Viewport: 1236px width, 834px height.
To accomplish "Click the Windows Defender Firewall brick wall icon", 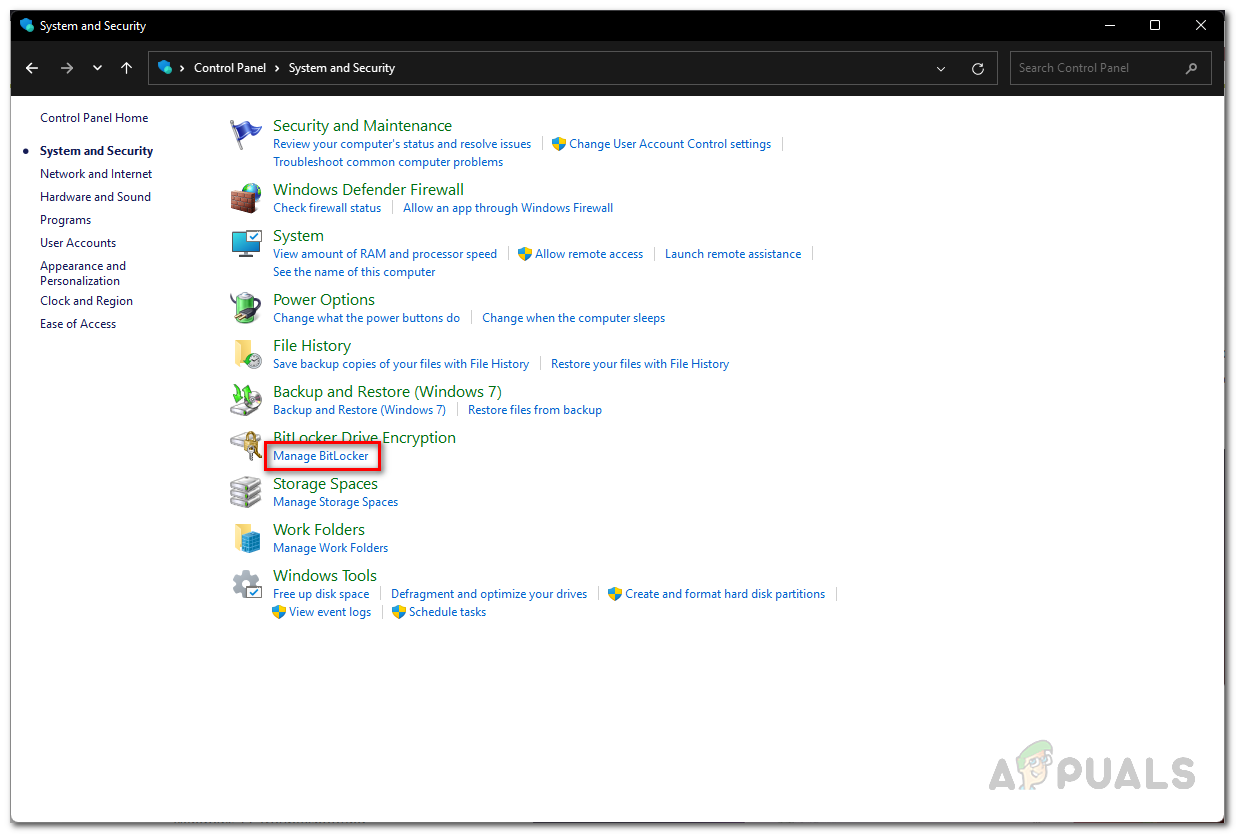I will [245, 198].
